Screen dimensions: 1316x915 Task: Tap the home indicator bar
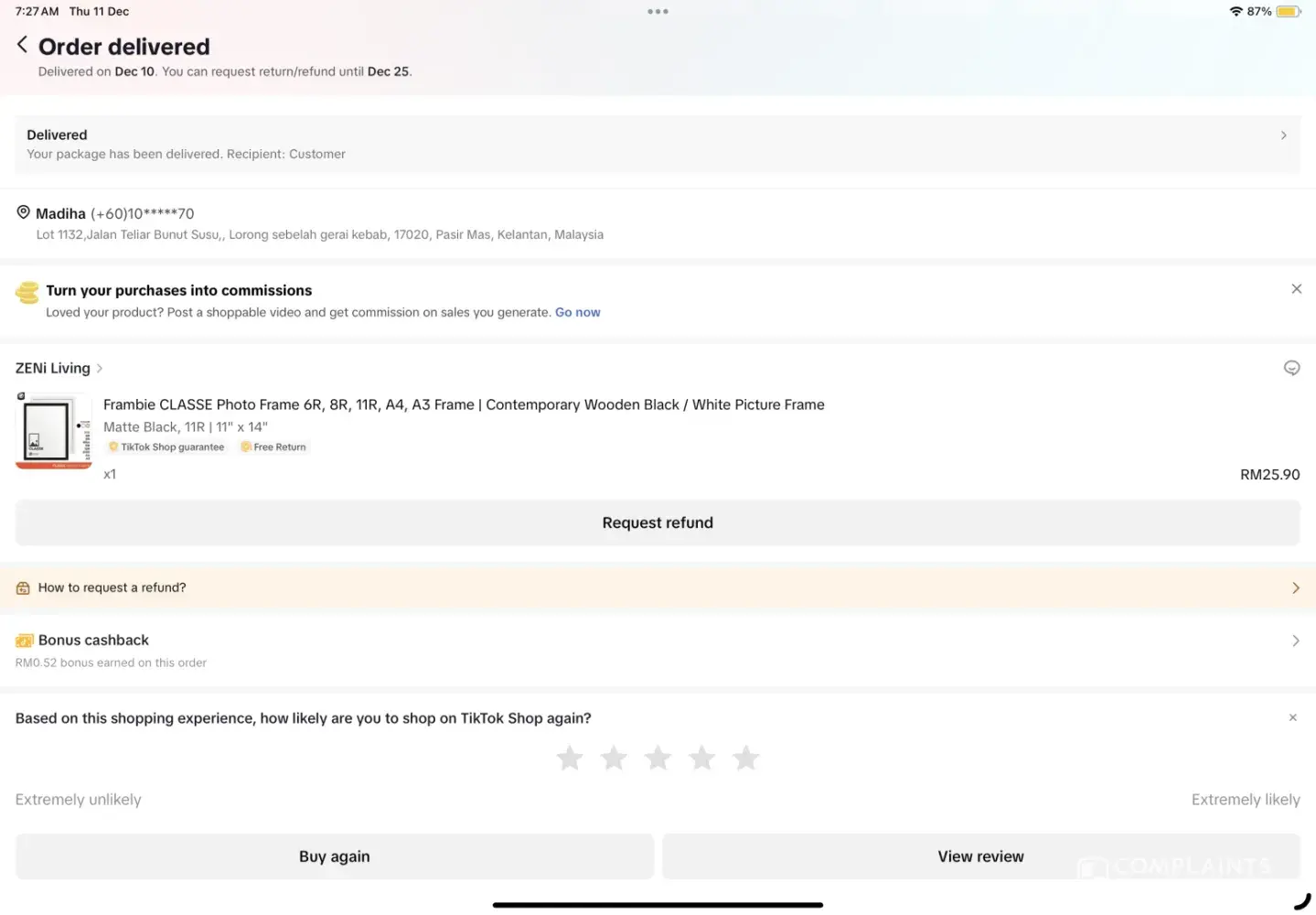pos(658,905)
